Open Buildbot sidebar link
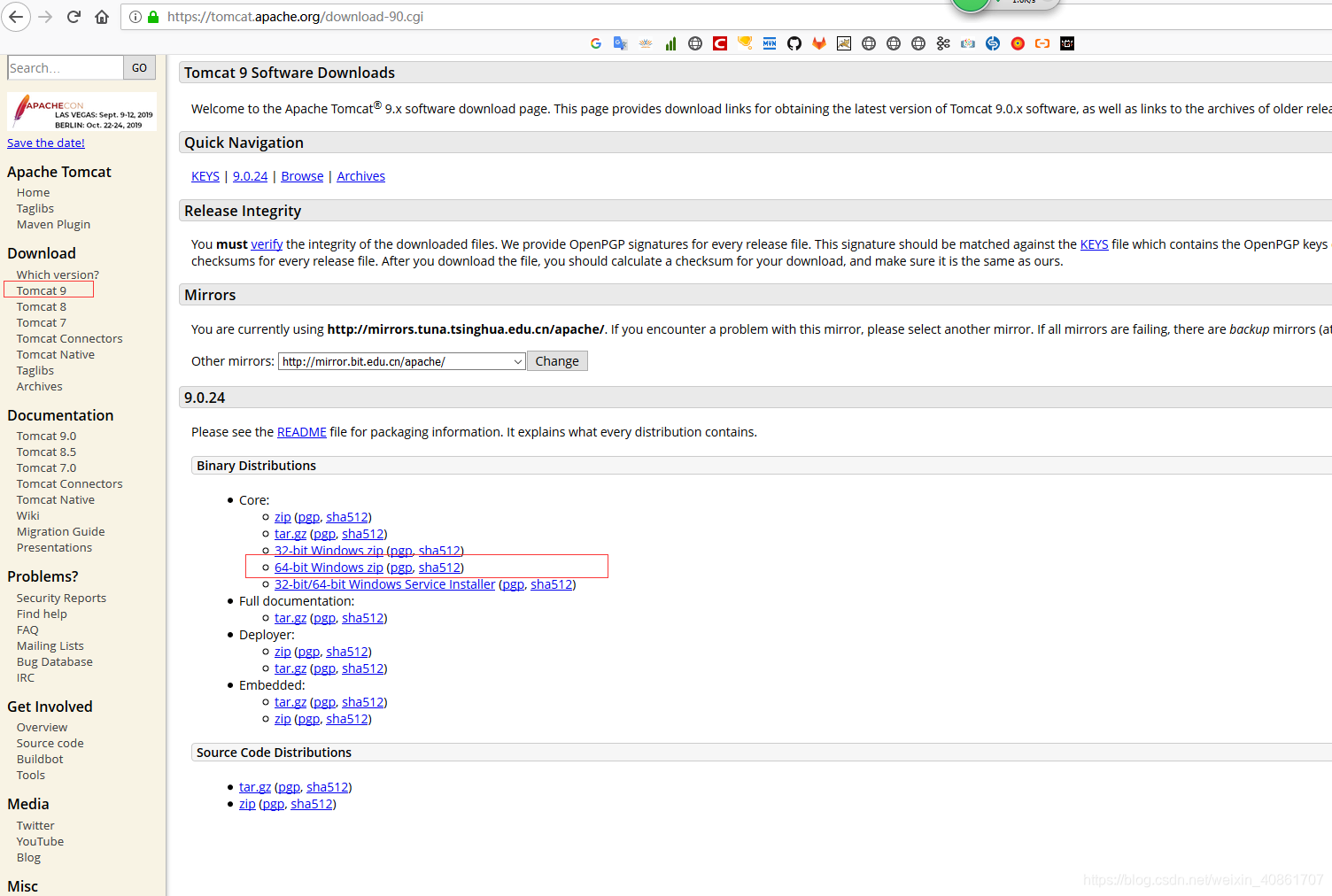This screenshot has height=896, width=1332. coord(40,759)
